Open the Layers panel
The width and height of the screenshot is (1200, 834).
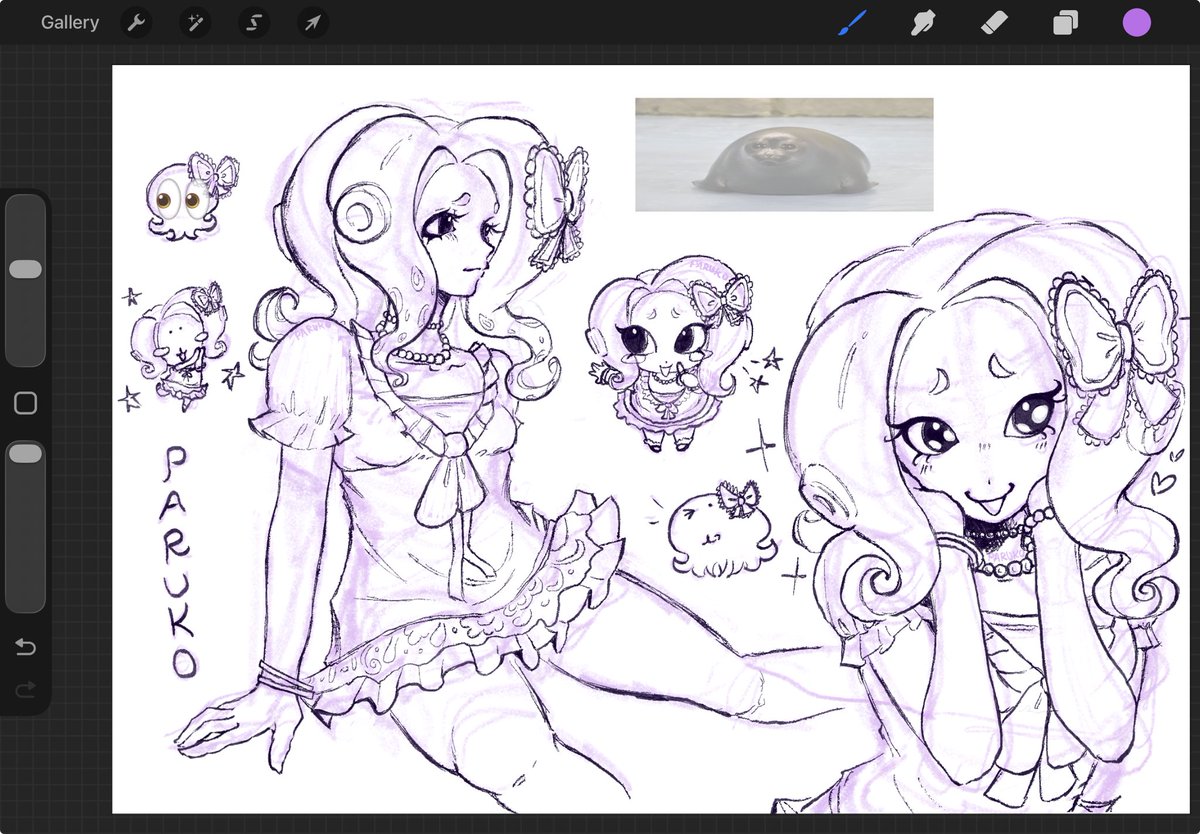click(1065, 22)
